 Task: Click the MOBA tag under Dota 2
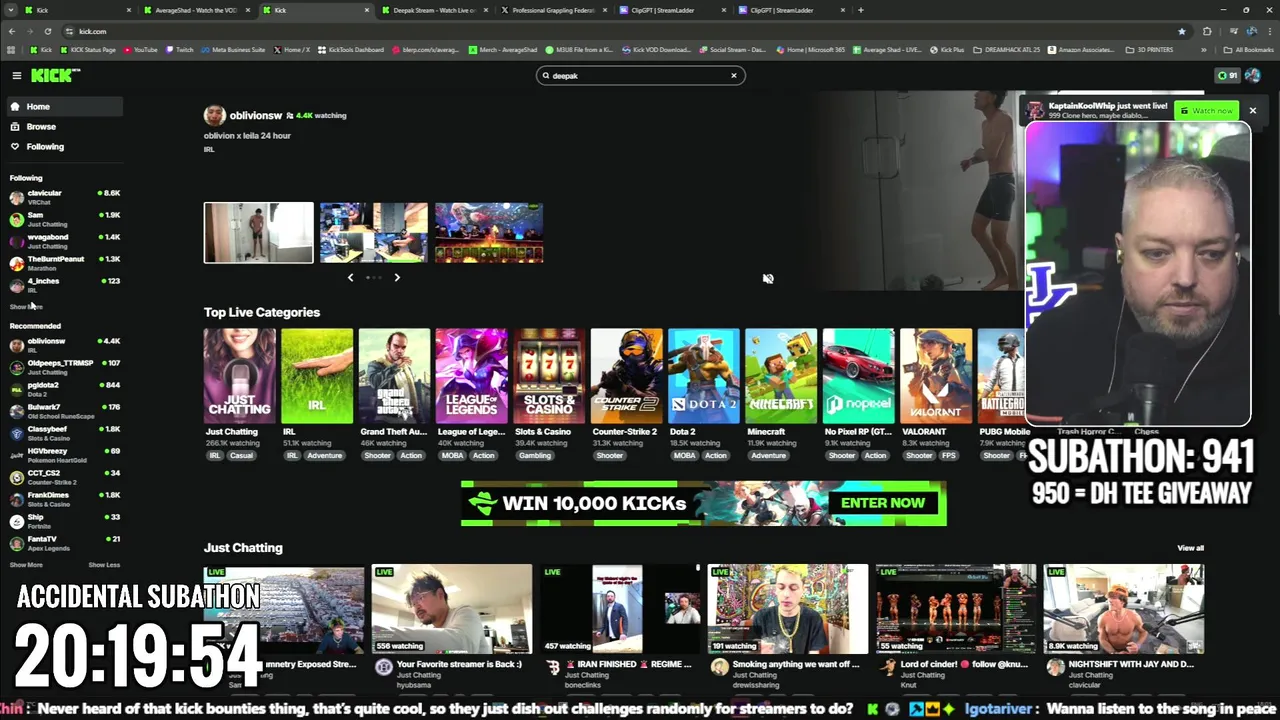click(684, 456)
